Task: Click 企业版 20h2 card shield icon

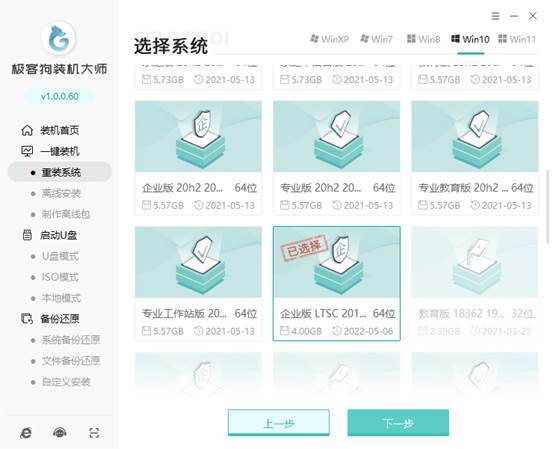Action: [202, 124]
